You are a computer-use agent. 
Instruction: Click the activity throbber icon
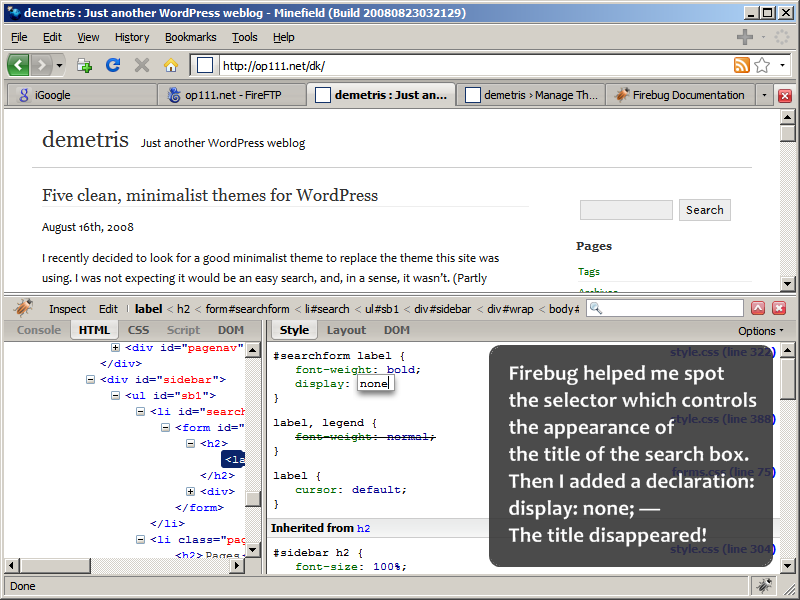781,37
